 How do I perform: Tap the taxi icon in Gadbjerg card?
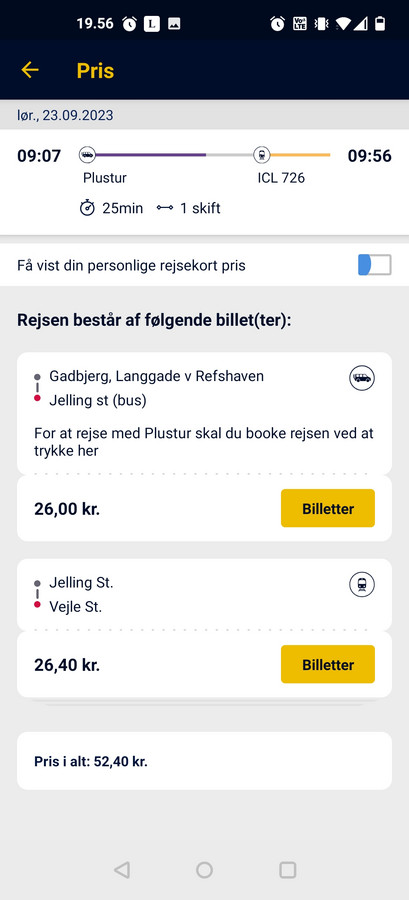coord(362,378)
